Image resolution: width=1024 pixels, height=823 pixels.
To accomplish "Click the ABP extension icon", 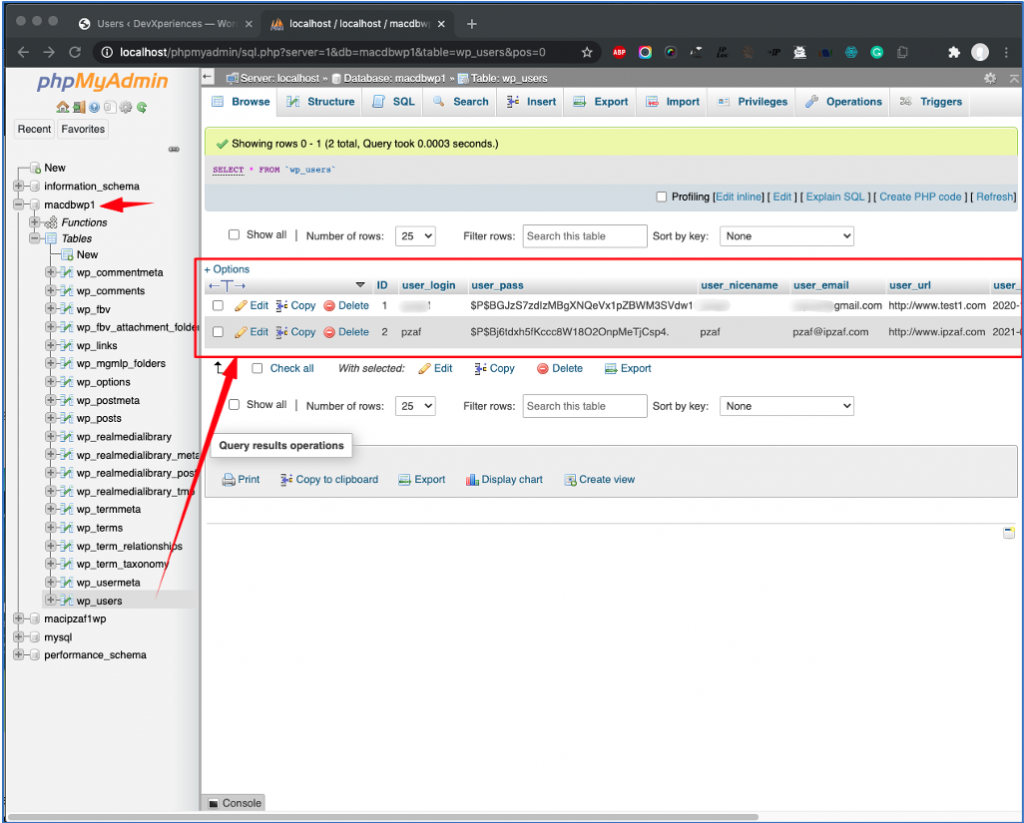I will 619,52.
